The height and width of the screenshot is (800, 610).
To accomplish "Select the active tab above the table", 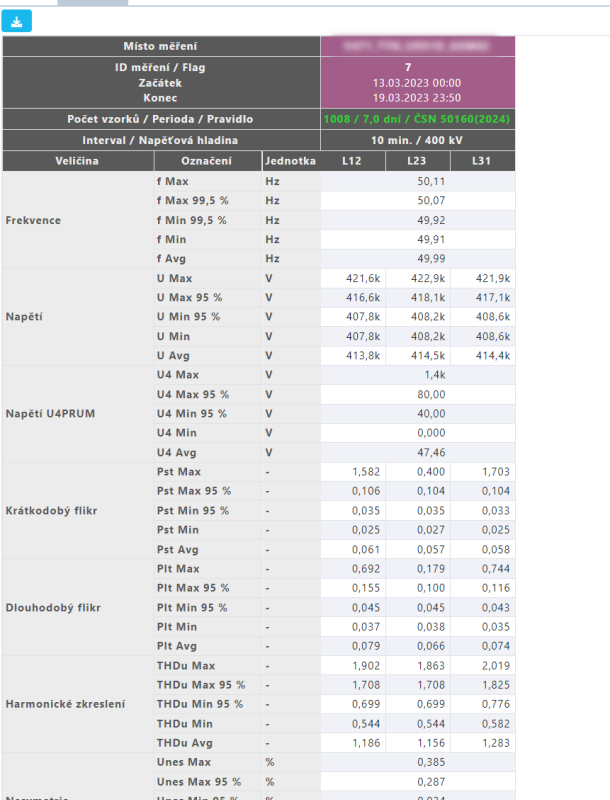I will pyautogui.click(x=92, y=3).
